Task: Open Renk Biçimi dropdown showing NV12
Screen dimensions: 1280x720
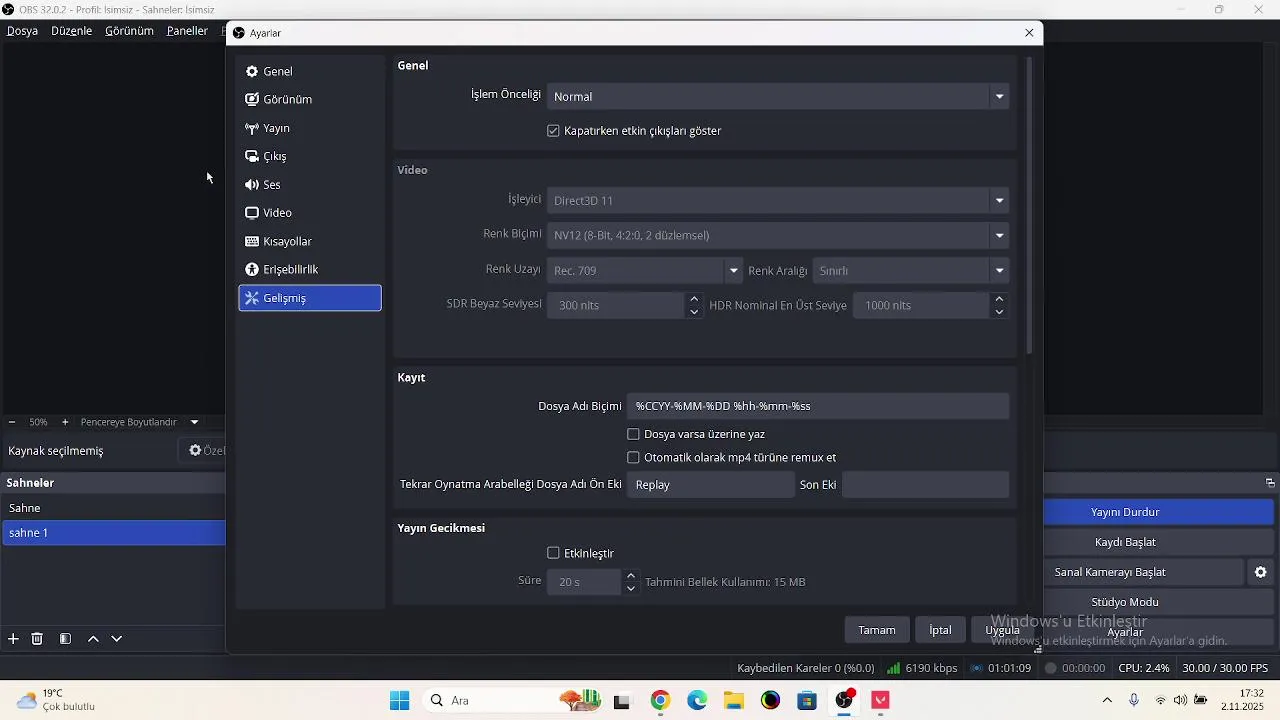Action: point(778,235)
